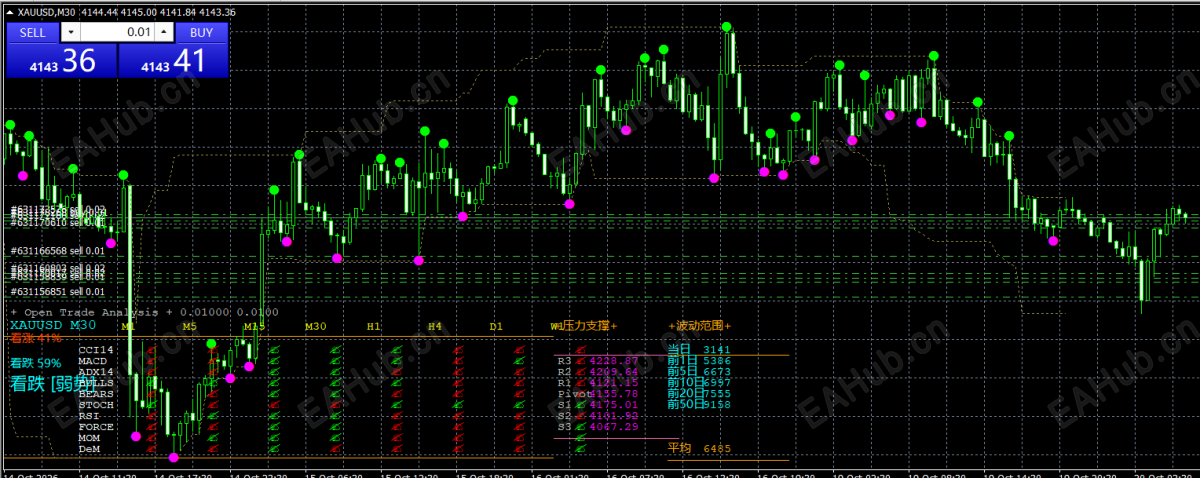Click the RSI signal arrow under H1
The height and width of the screenshot is (478, 1200).
tap(396, 416)
